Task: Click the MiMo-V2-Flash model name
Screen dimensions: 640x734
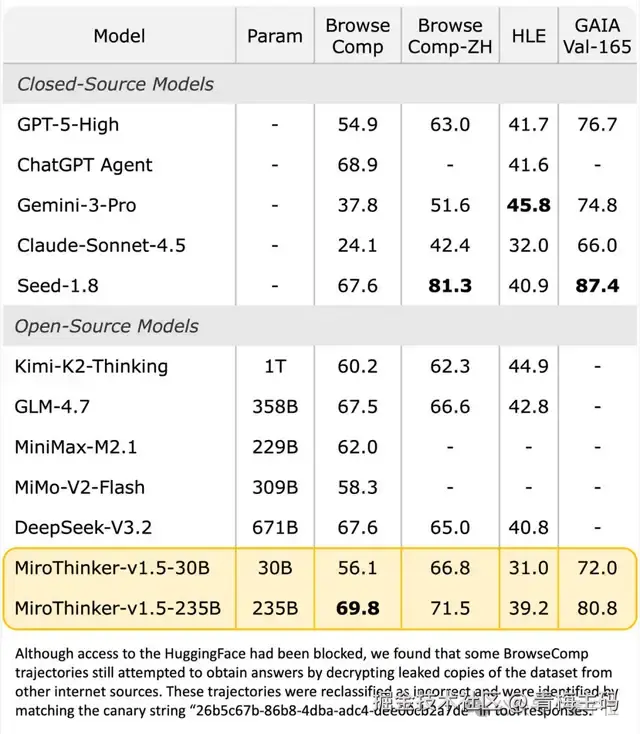Action: (81, 487)
